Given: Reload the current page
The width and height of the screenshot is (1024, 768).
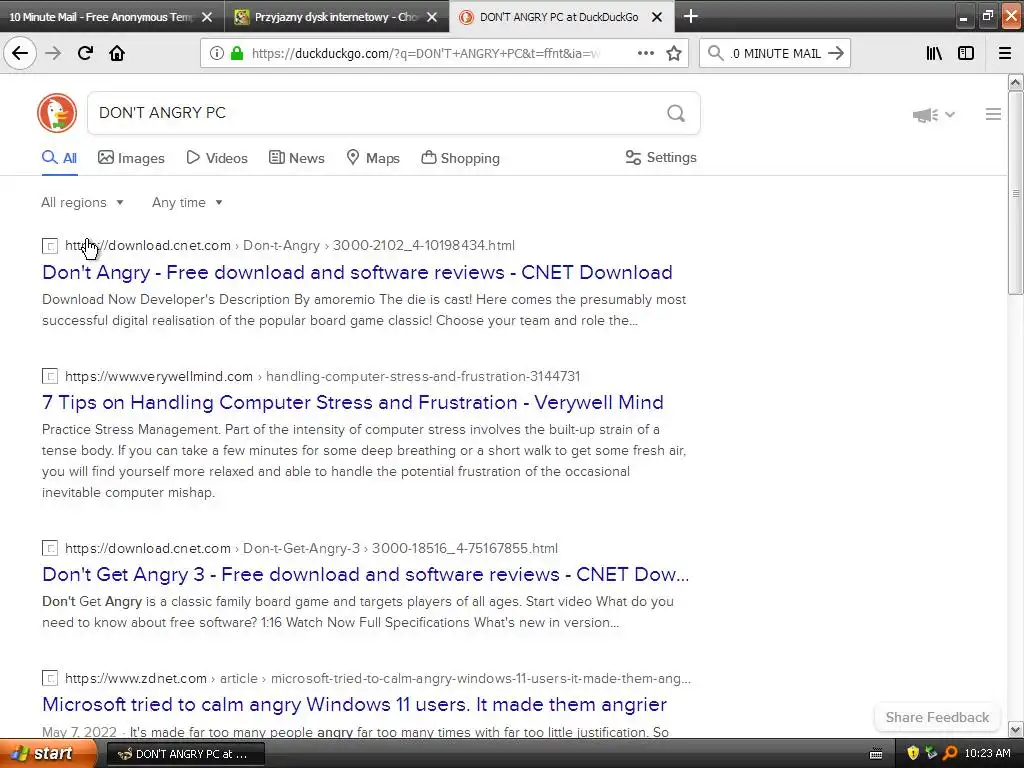Looking at the screenshot, I should tap(85, 53).
